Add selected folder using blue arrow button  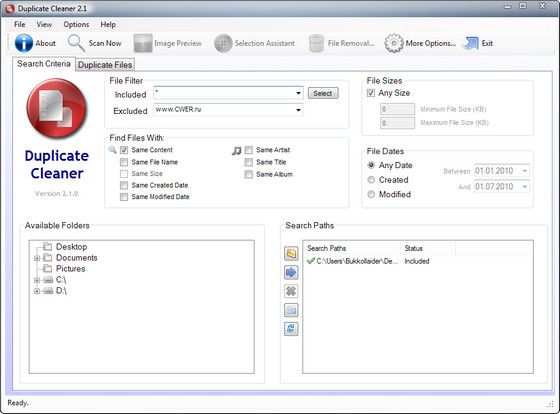coord(291,273)
